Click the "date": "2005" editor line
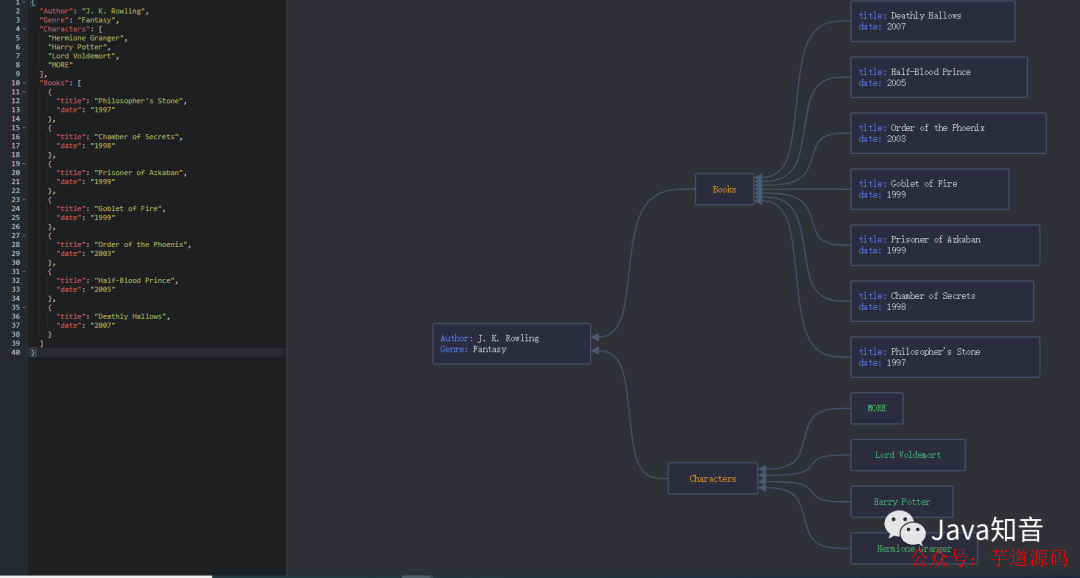Image resolution: width=1080 pixels, height=578 pixels. coord(85,289)
